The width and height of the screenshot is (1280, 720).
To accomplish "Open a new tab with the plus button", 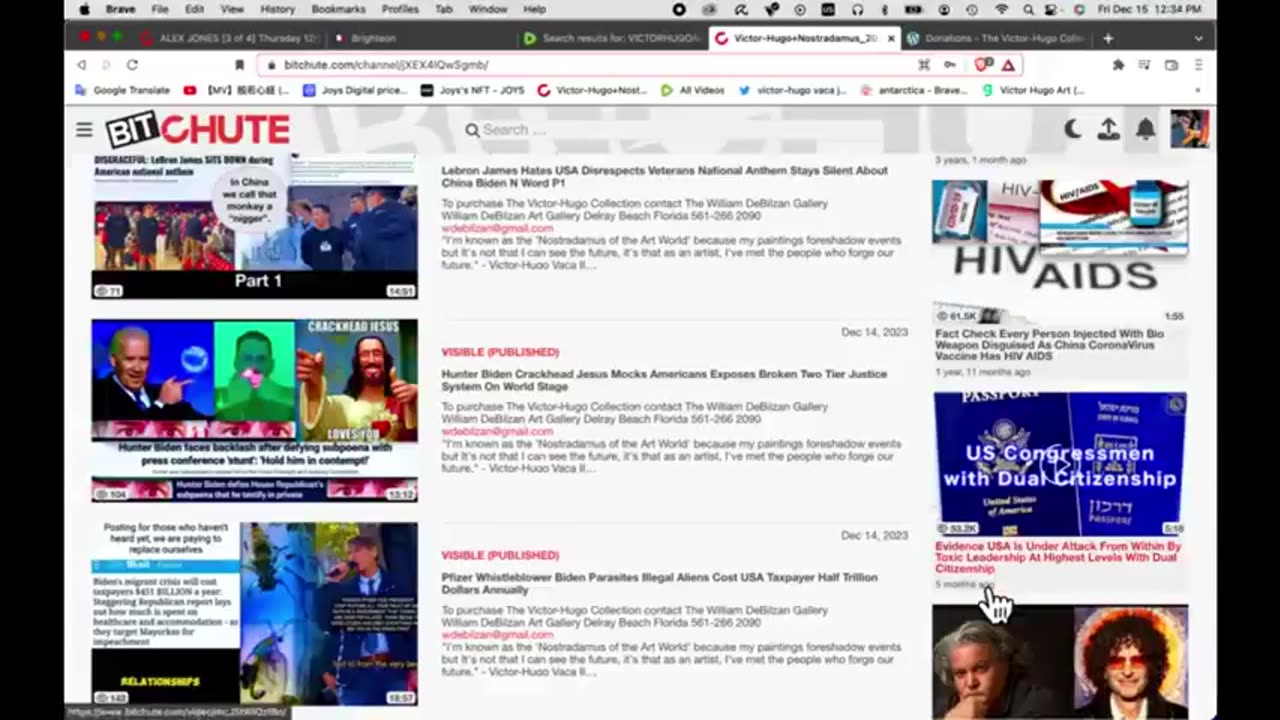I will 1107,38.
